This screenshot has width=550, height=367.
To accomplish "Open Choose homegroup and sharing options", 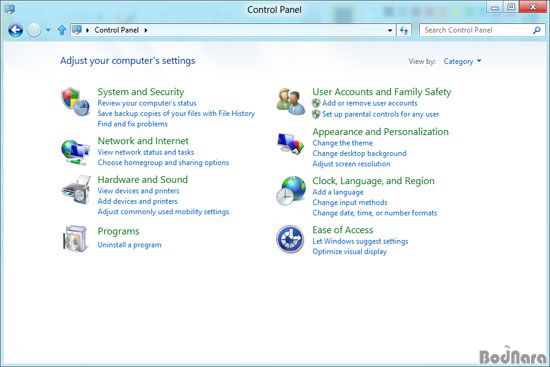I will (x=163, y=162).
